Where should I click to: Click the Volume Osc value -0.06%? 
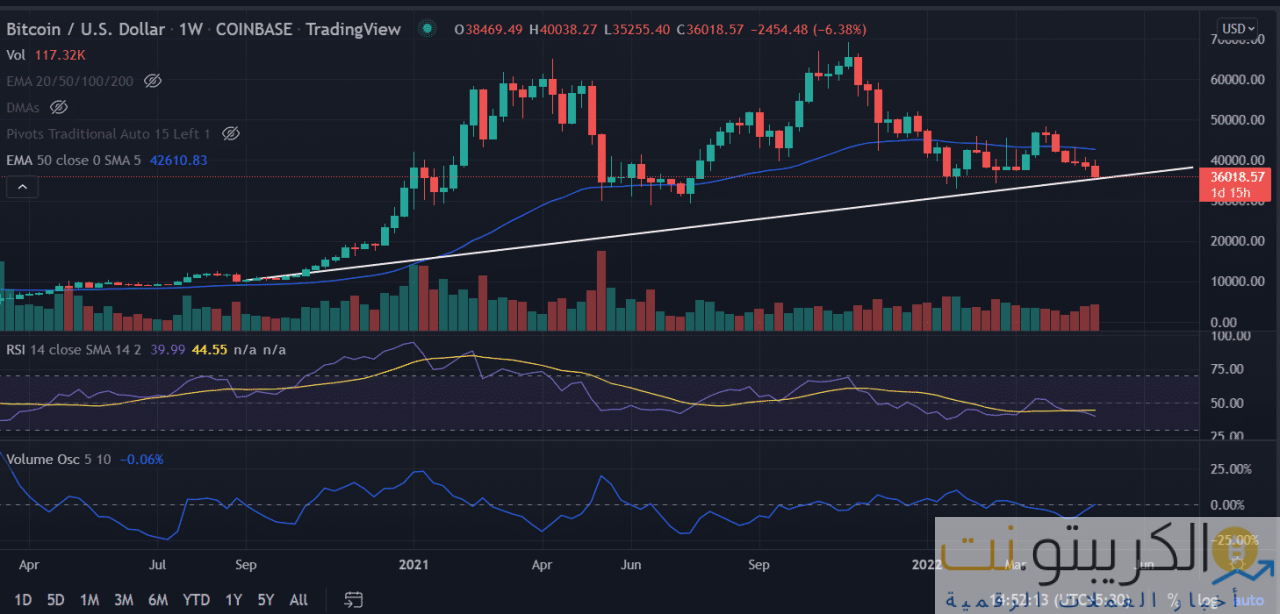pos(142,459)
